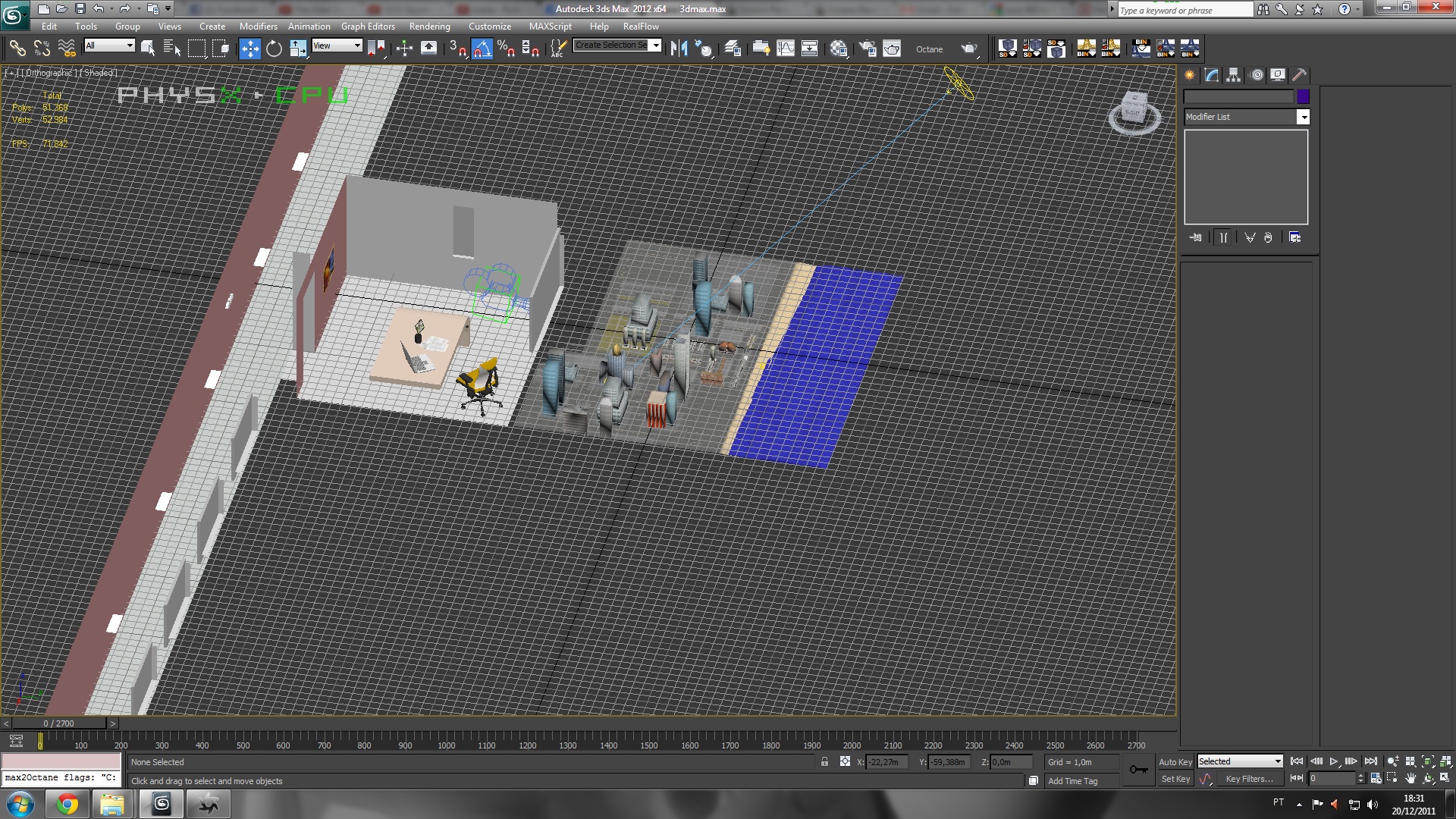Click the Pan View hand icon
Screen dimensions: 1456x819
click(x=1410, y=778)
